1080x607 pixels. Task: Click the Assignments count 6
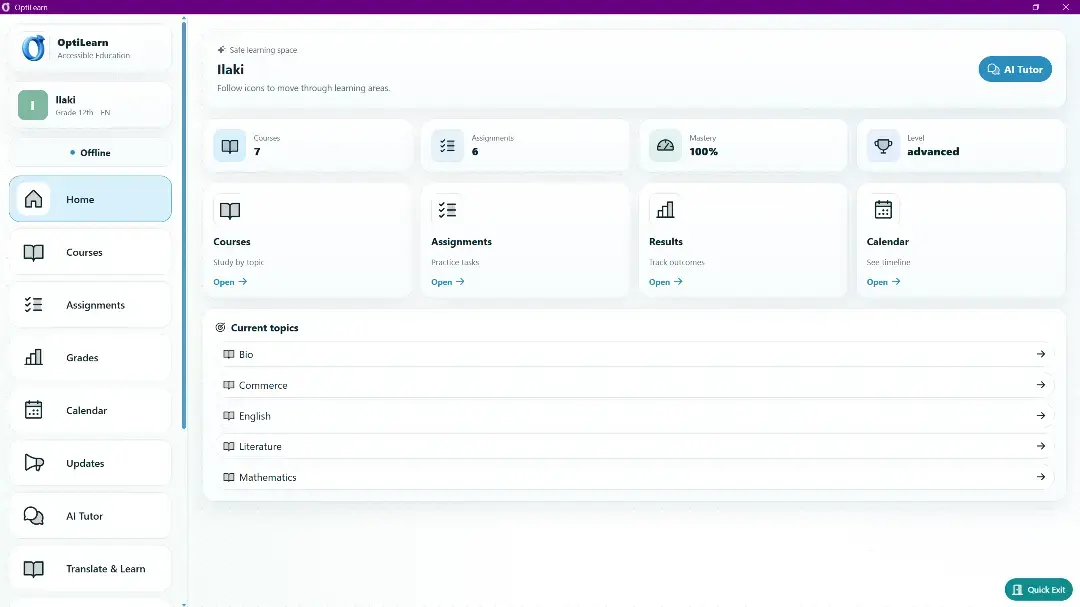pos(475,152)
